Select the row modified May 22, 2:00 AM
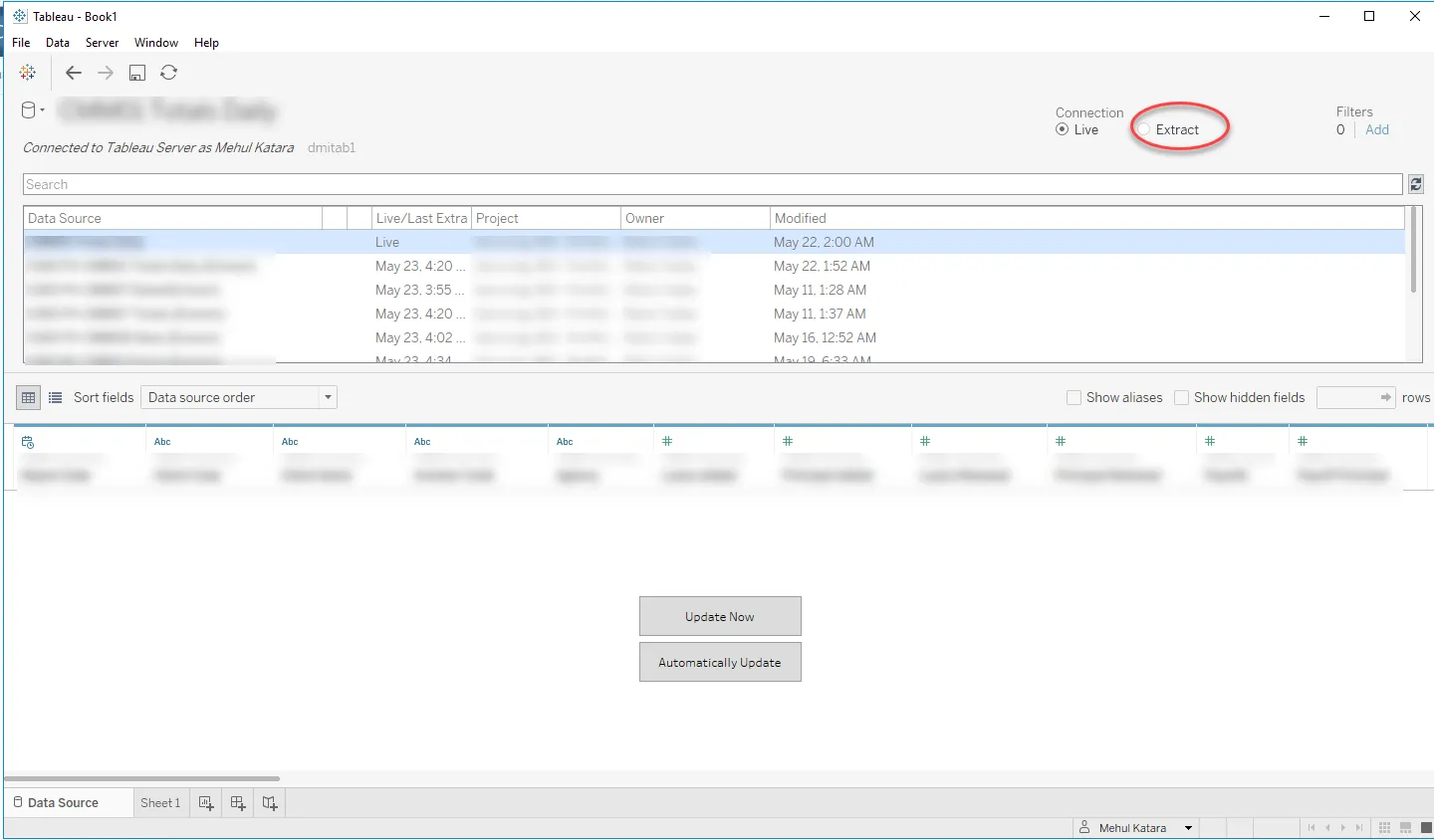The width and height of the screenshot is (1434, 840). tap(714, 242)
